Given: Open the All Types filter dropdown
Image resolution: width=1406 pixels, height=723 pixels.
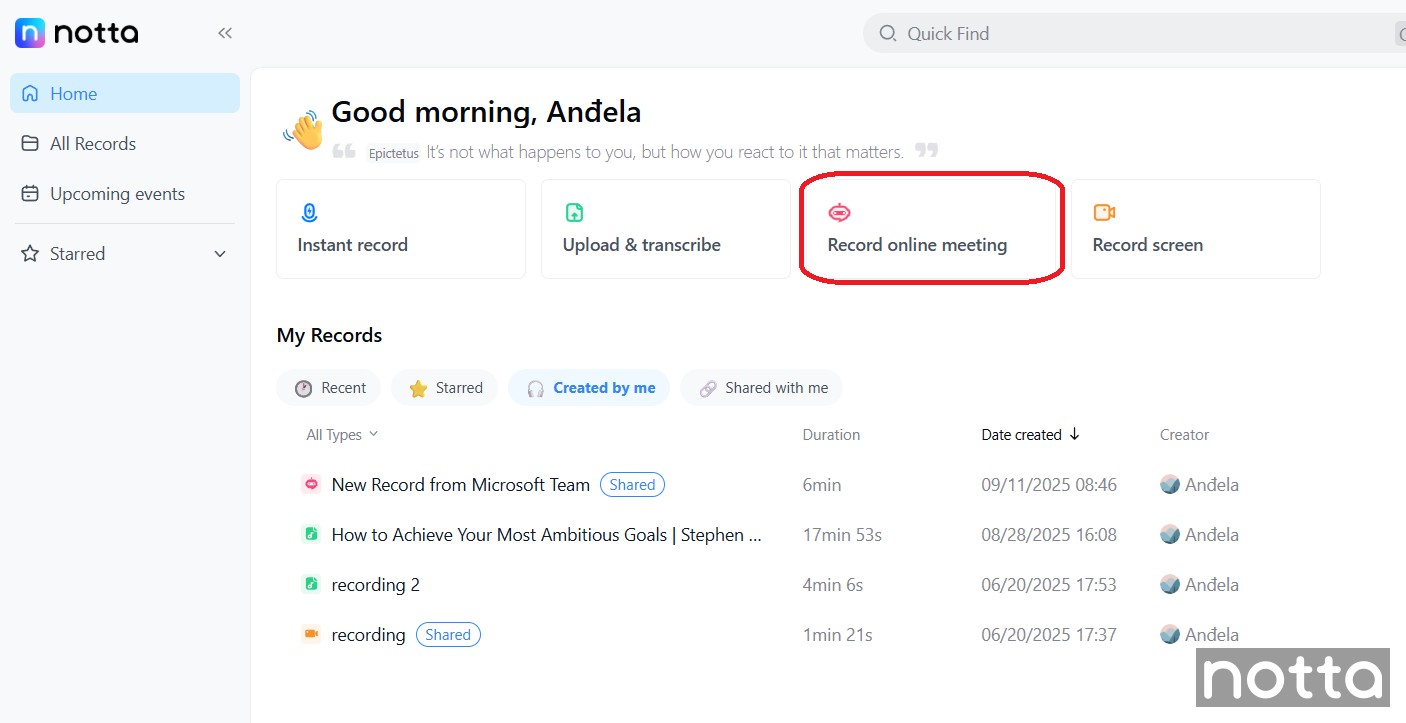Looking at the screenshot, I should (x=342, y=434).
